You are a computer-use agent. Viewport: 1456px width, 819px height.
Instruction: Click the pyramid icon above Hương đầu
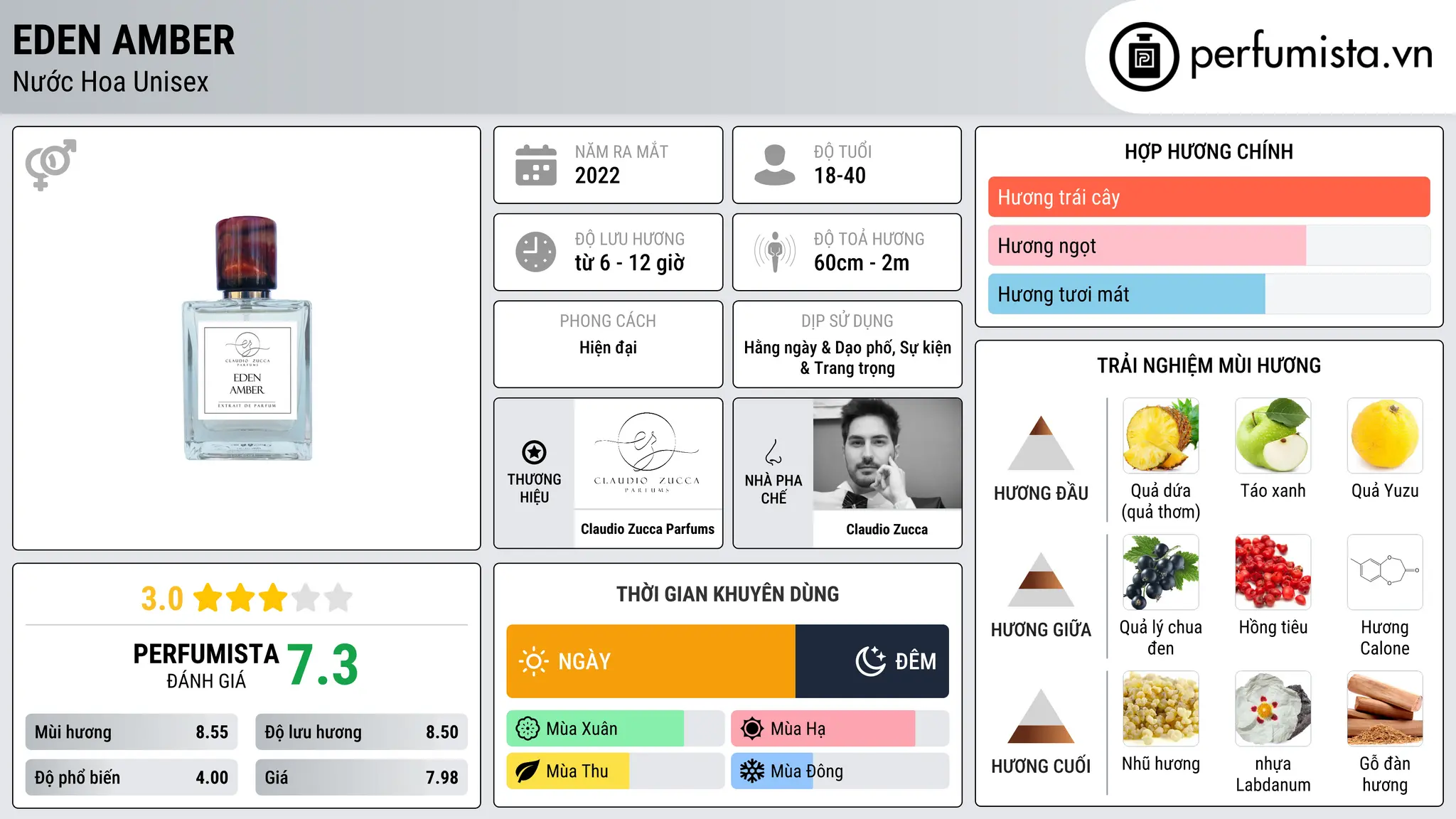pyautogui.click(x=1041, y=443)
